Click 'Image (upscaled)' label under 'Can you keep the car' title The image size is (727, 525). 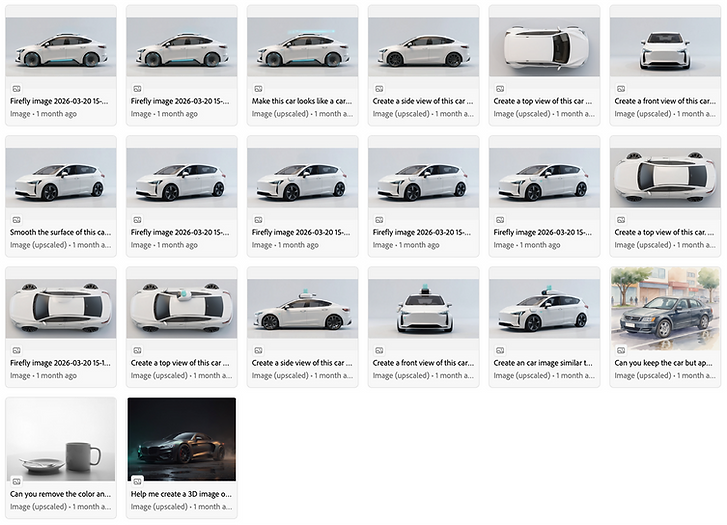pyautogui.click(x=643, y=376)
